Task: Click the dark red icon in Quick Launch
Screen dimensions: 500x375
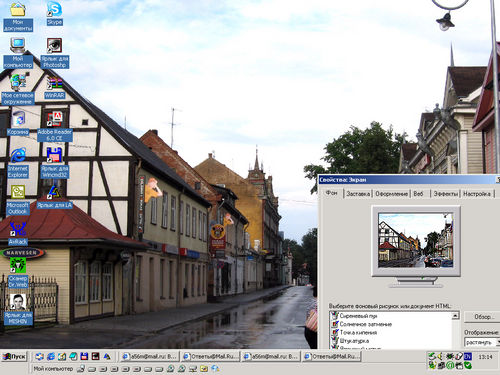Action: (x=96, y=357)
